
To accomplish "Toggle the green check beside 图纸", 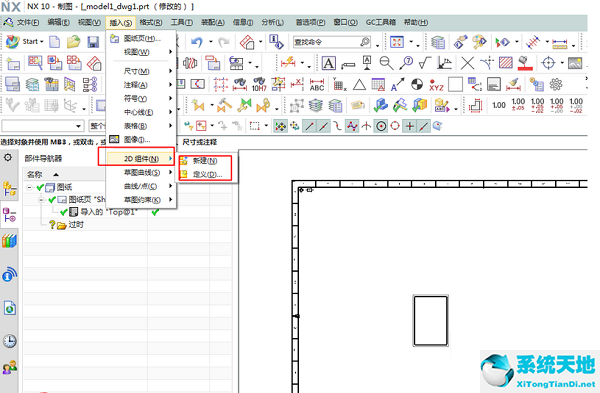I will [x=40, y=188].
